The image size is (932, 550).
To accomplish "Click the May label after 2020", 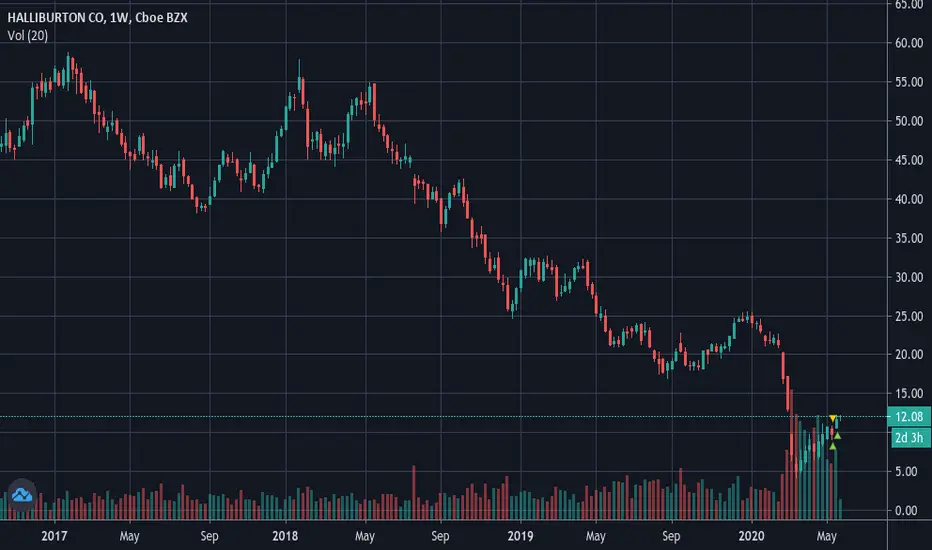I will click(827, 536).
